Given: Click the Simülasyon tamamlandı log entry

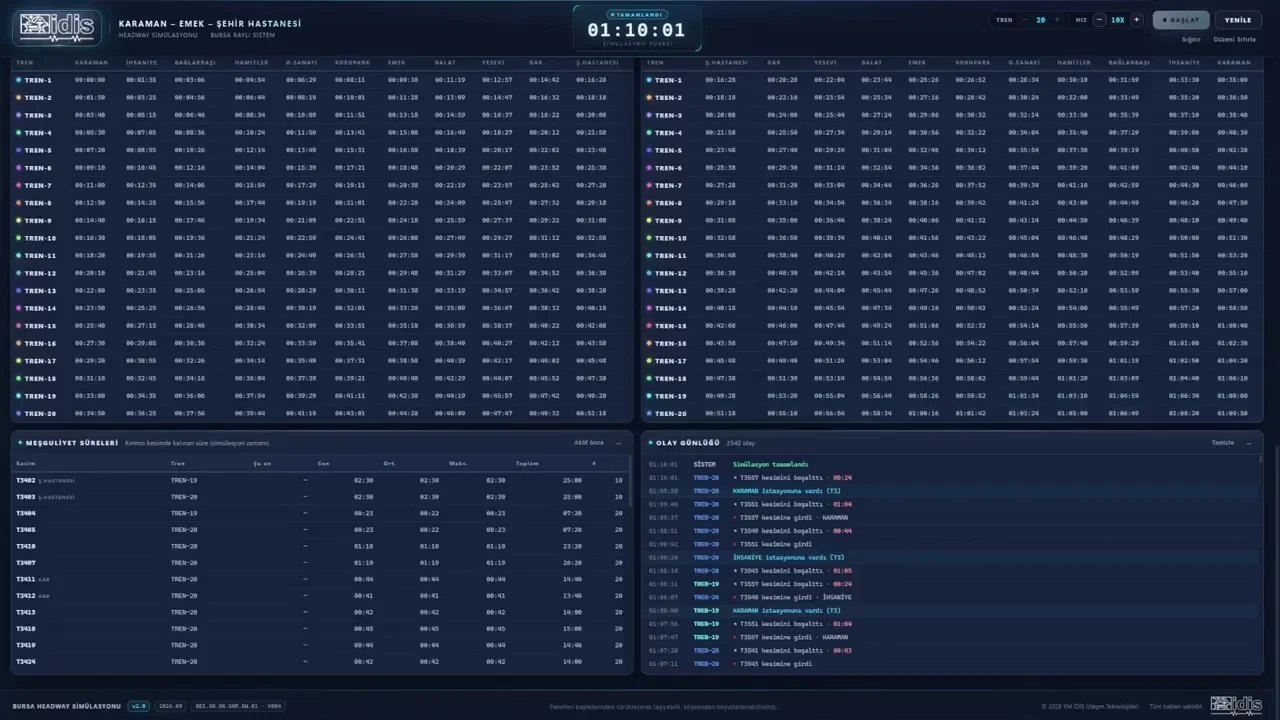Looking at the screenshot, I should coord(951,464).
